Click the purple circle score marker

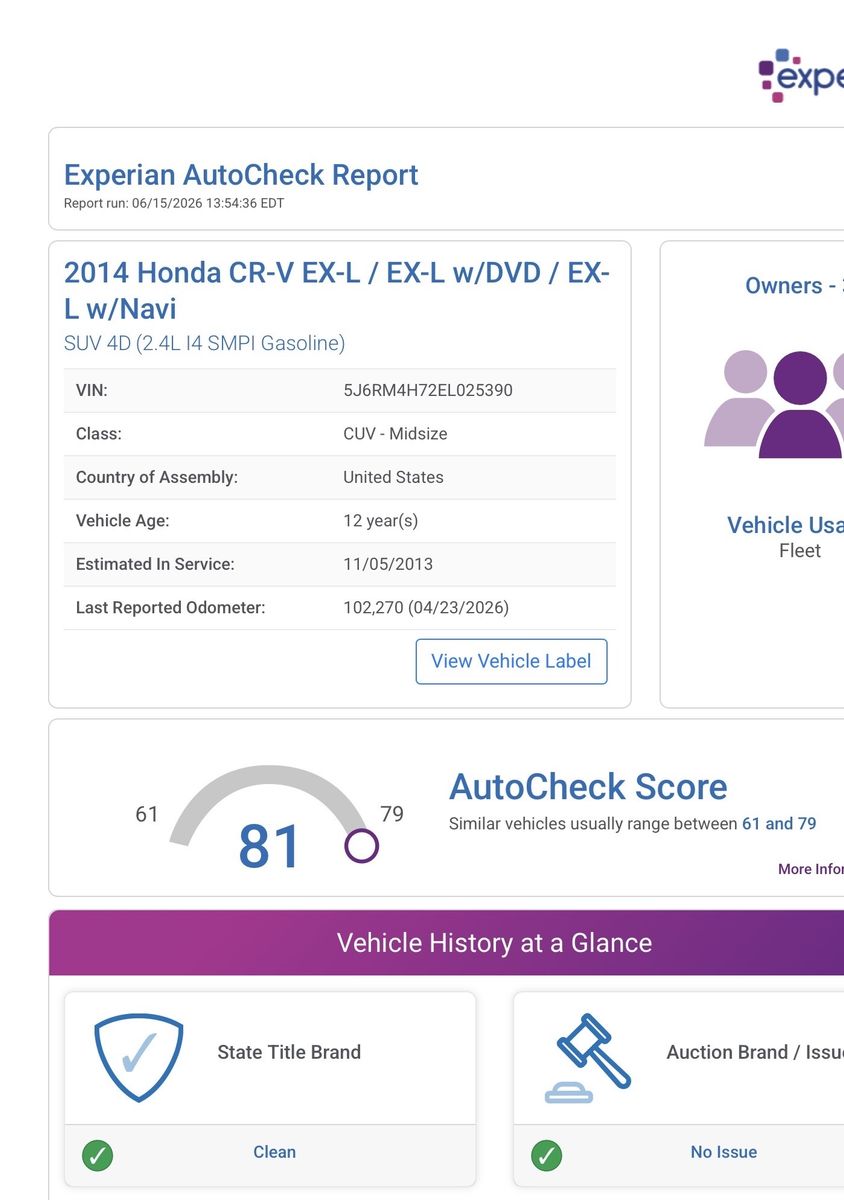click(x=361, y=846)
